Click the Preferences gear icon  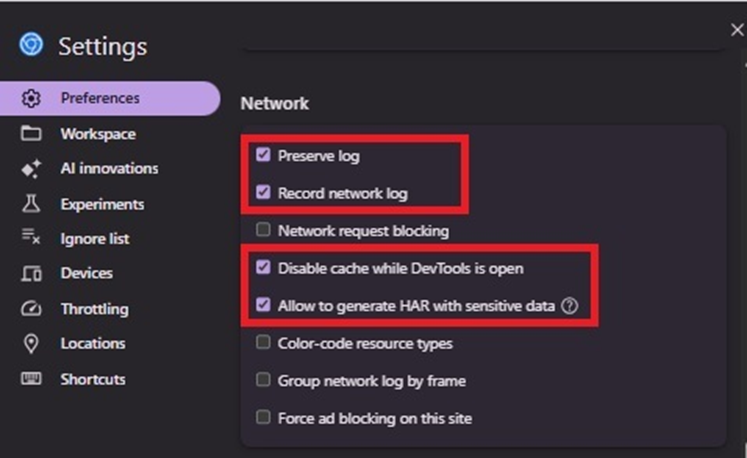pyautogui.click(x=31, y=98)
